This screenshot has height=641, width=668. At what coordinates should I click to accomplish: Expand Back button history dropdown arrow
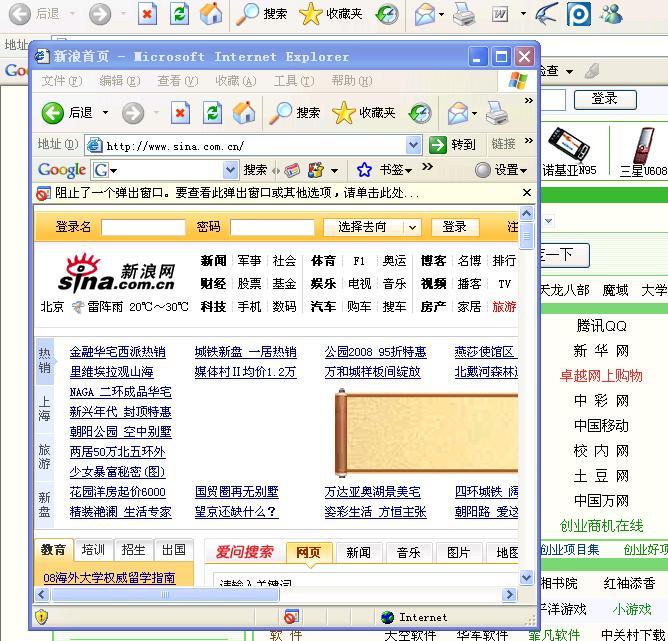pyautogui.click(x=105, y=113)
